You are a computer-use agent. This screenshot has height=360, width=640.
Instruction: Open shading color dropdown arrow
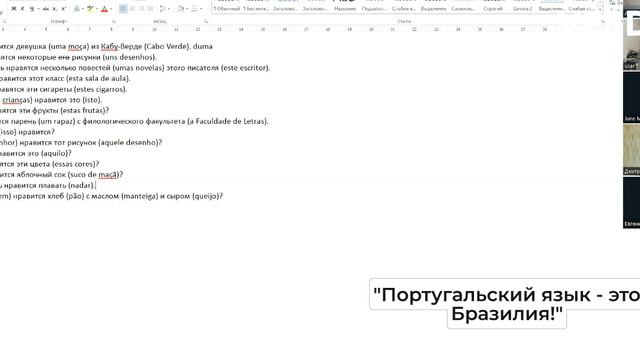(187, 9)
